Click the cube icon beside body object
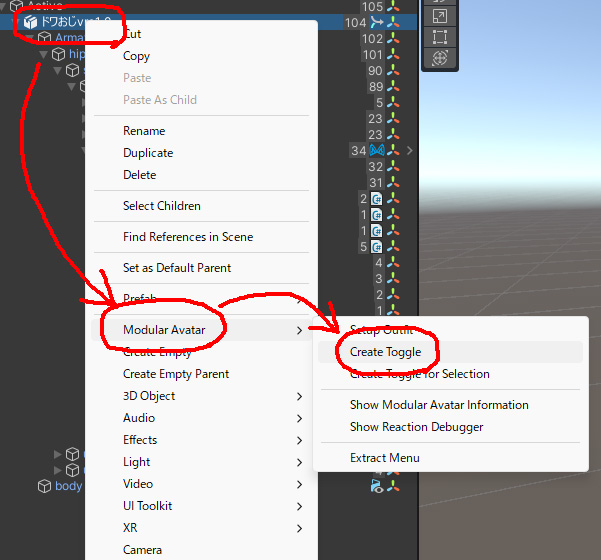This screenshot has height=560, width=601. (x=44, y=486)
